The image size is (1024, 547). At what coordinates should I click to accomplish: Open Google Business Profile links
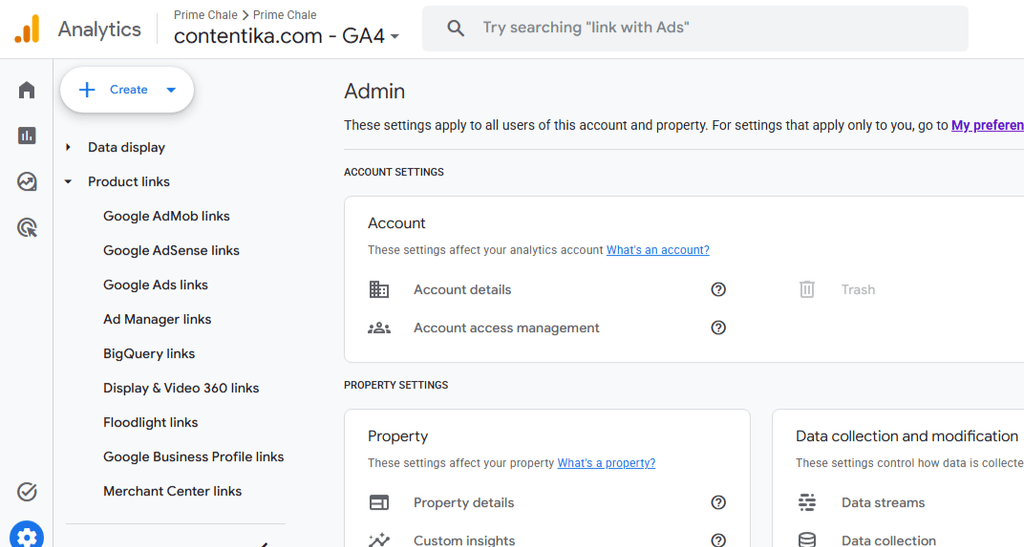click(x=193, y=457)
